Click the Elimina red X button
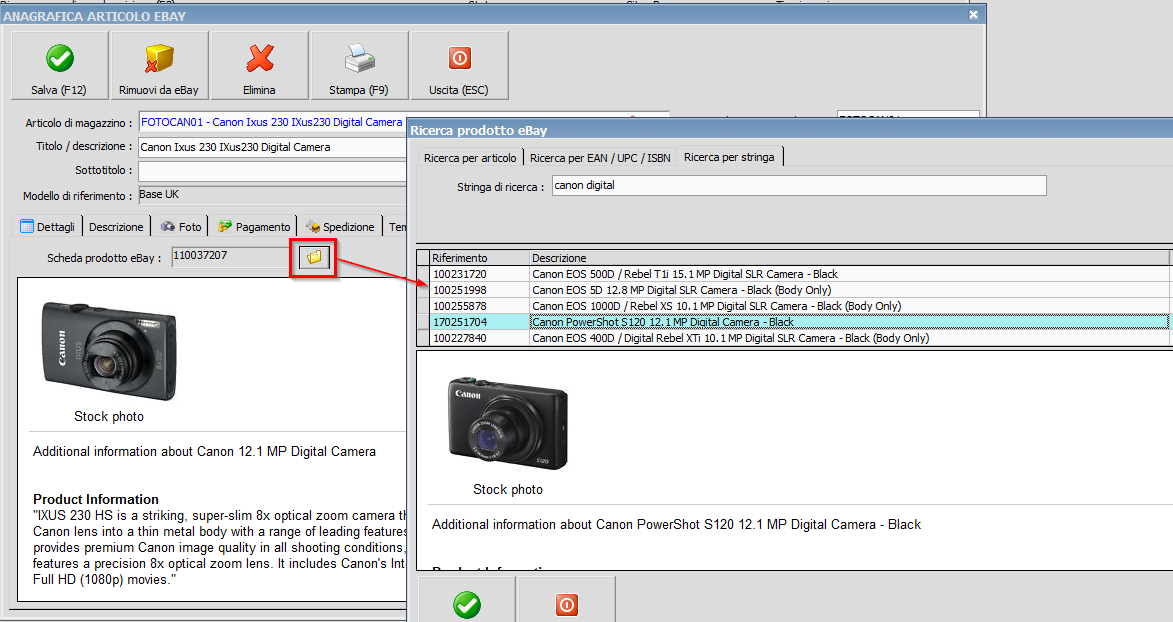Viewport: 1173px width, 622px height. click(259, 66)
